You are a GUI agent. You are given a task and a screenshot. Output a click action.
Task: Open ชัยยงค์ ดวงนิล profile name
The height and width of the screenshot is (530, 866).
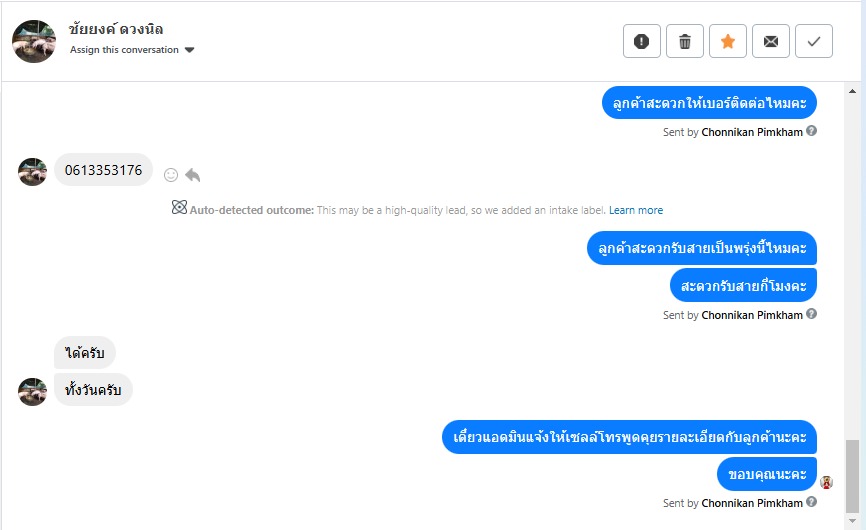(x=116, y=29)
